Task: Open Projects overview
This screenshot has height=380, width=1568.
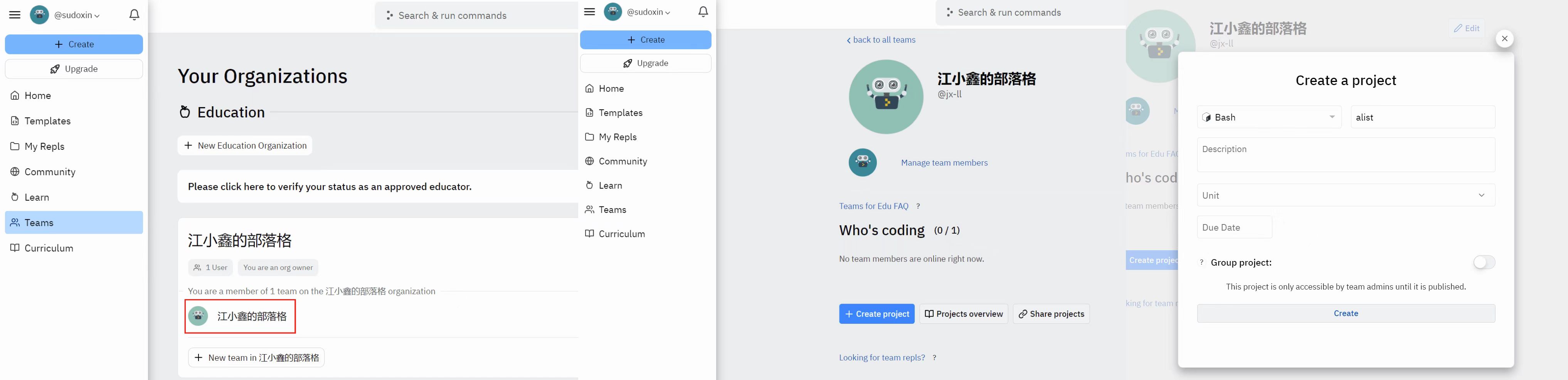Action: coord(964,314)
